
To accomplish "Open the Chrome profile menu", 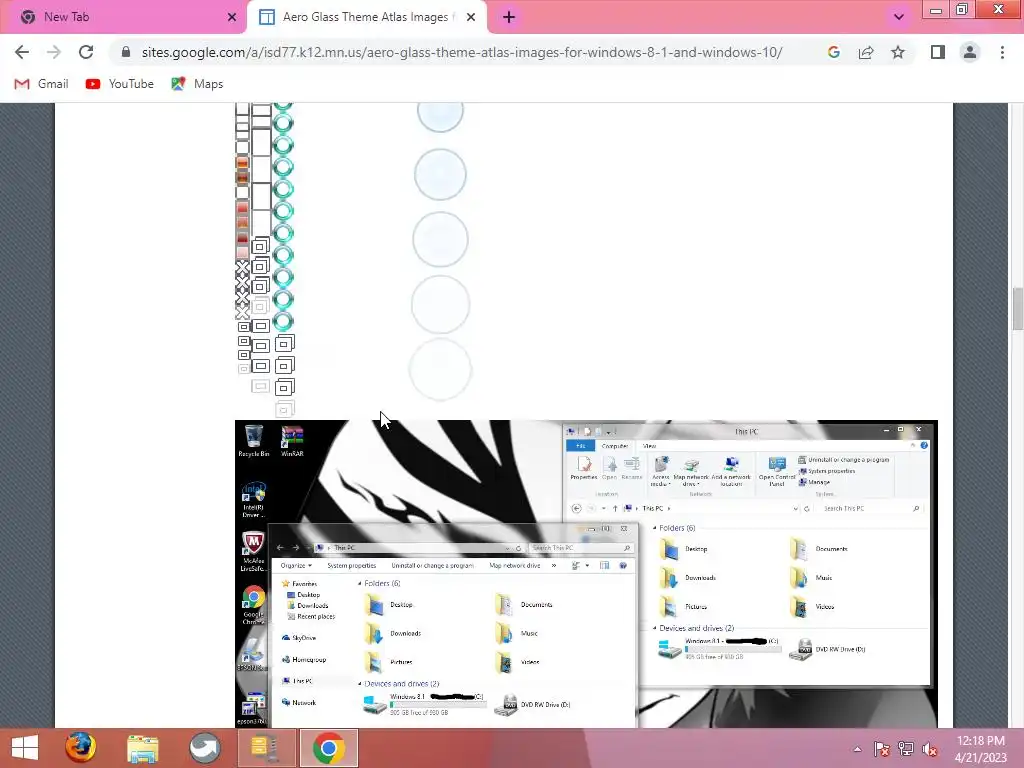I will pyautogui.click(x=970, y=52).
